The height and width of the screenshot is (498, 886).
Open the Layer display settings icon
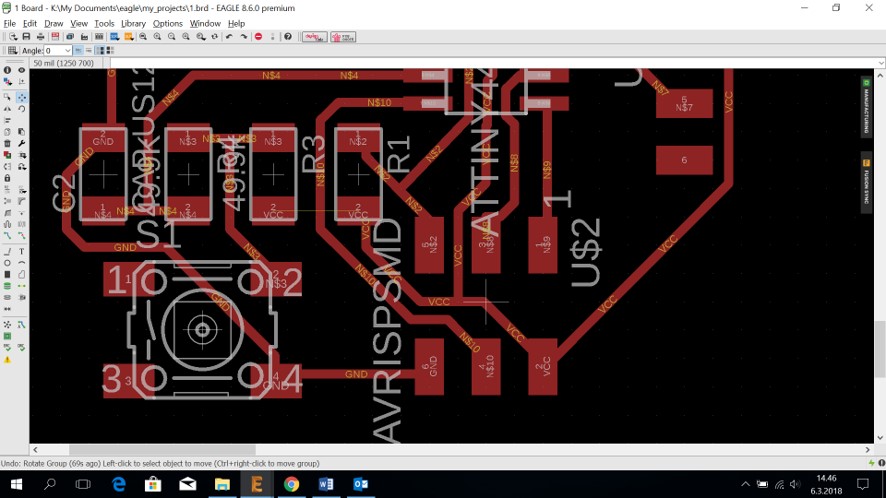point(7,81)
